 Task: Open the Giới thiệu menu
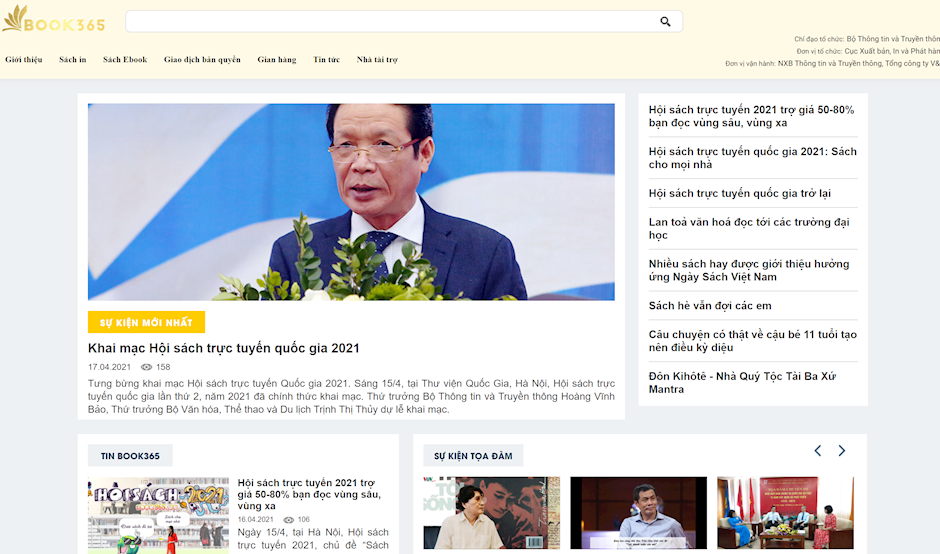[x=24, y=60]
